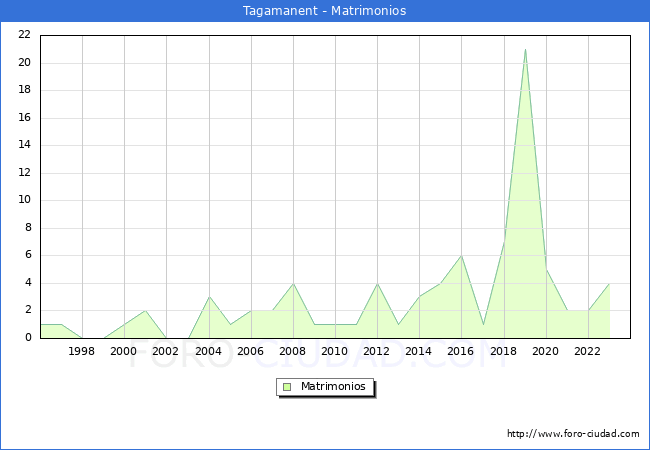The width and height of the screenshot is (650, 450).
Task: Click the 2008 x-axis label
Action: click(292, 351)
